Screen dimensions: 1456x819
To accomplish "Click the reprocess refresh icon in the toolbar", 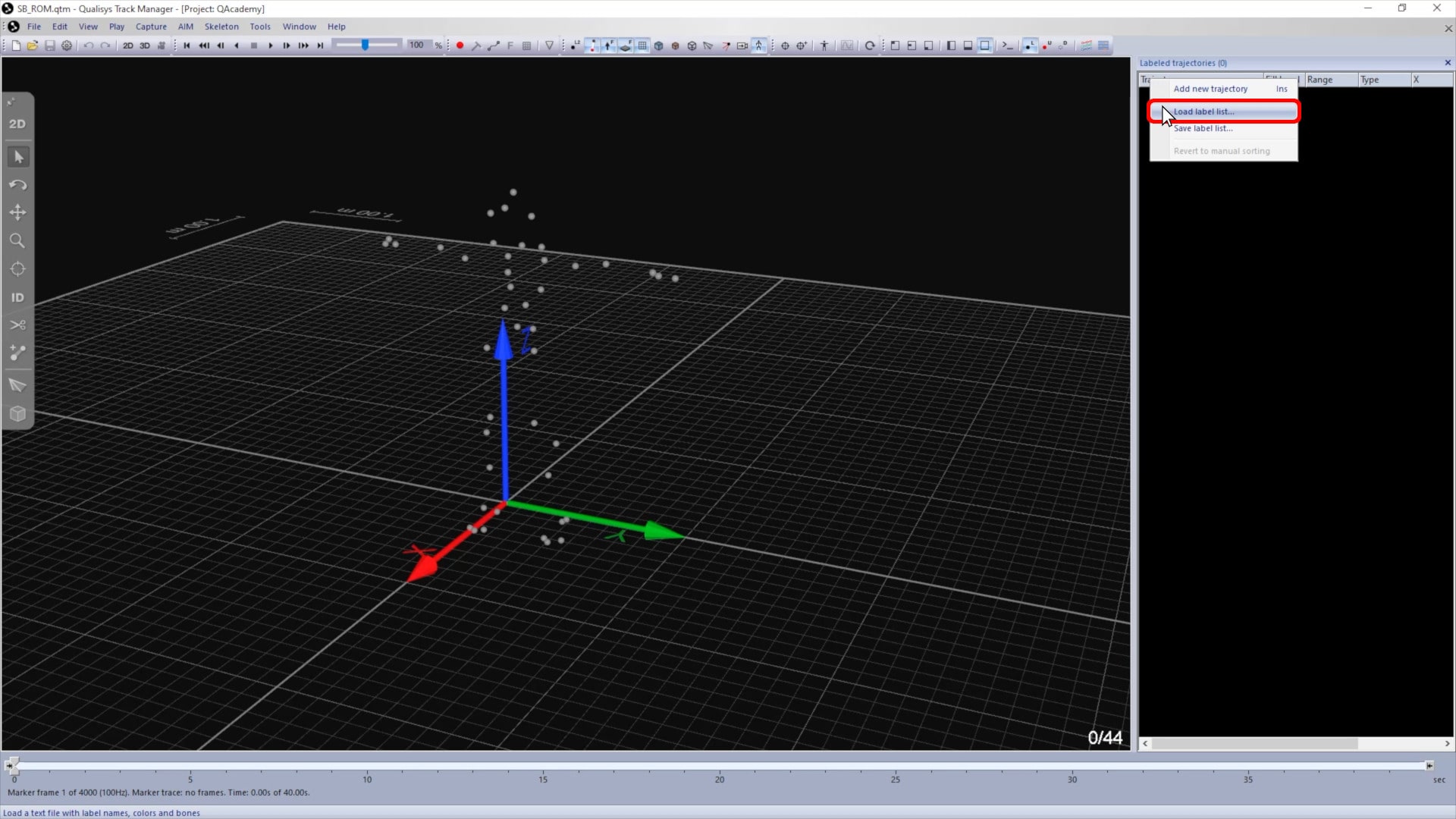I will click(870, 45).
